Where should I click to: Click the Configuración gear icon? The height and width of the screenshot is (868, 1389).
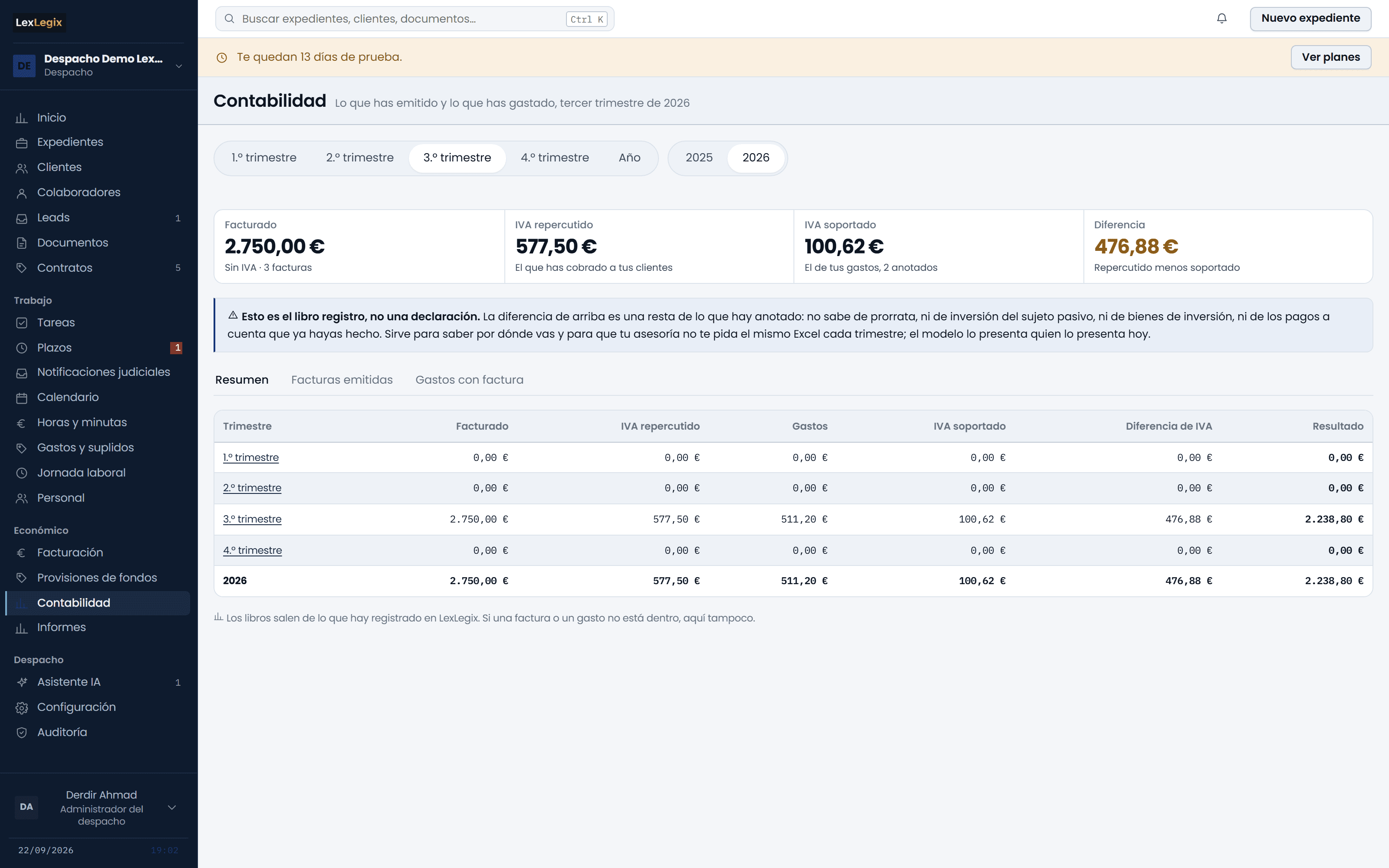21,708
